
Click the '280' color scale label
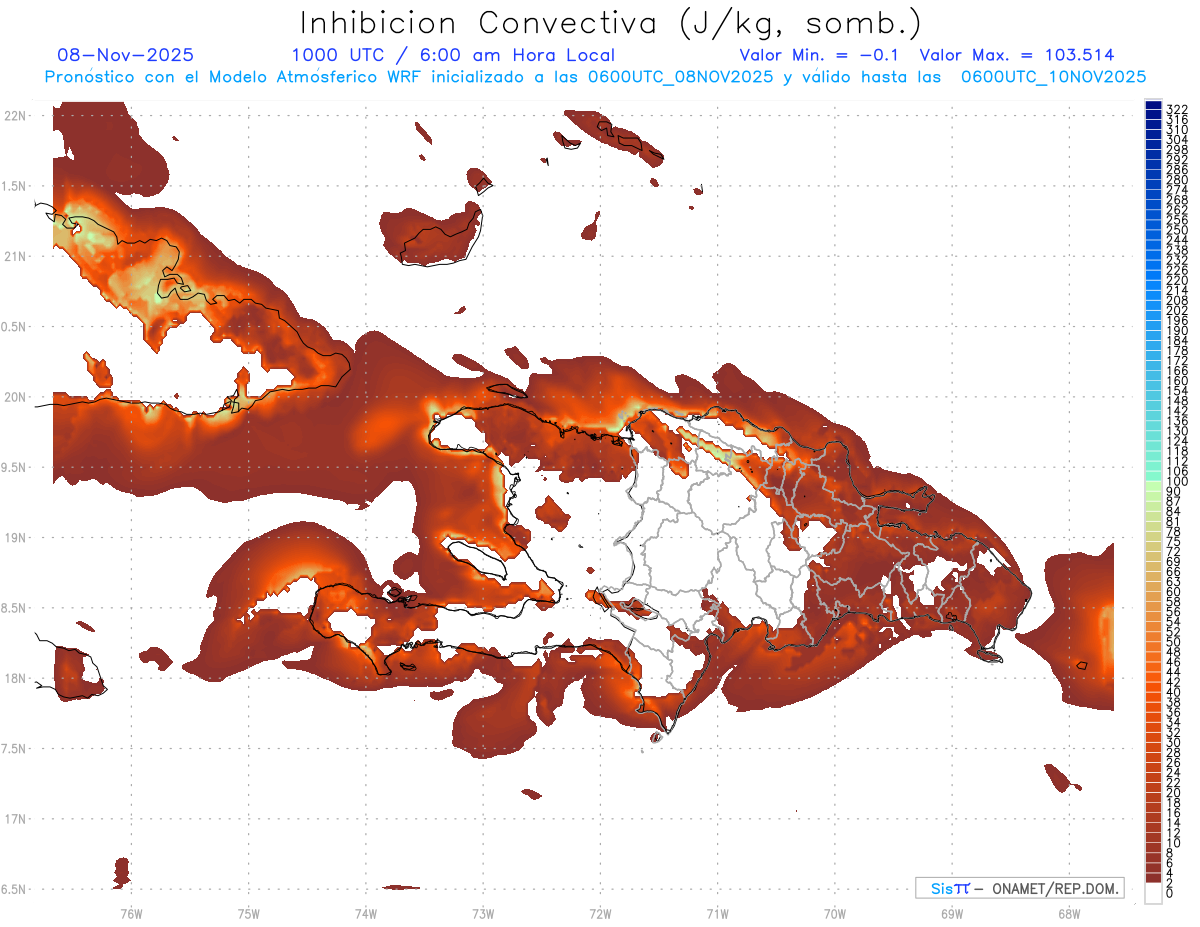point(1177,179)
